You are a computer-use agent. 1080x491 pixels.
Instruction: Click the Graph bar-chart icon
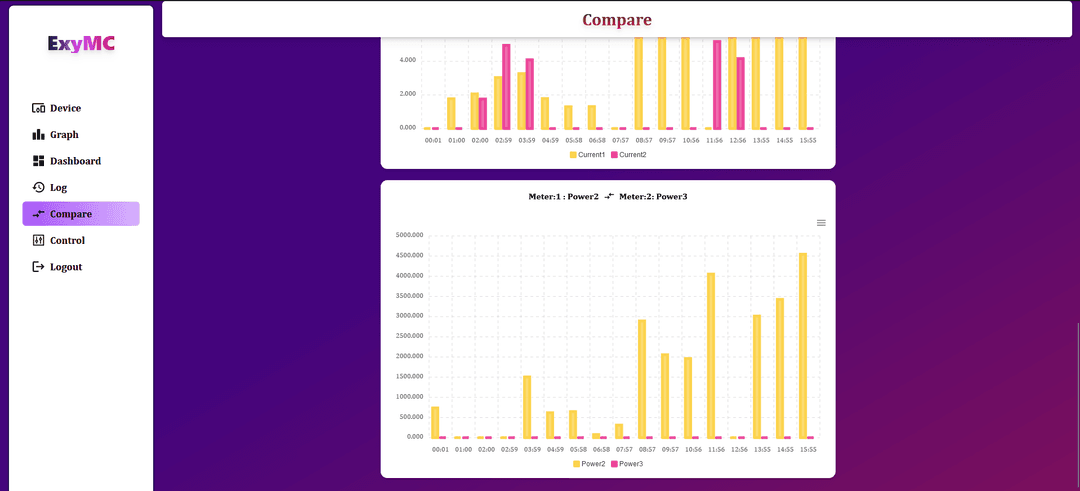click(39, 135)
